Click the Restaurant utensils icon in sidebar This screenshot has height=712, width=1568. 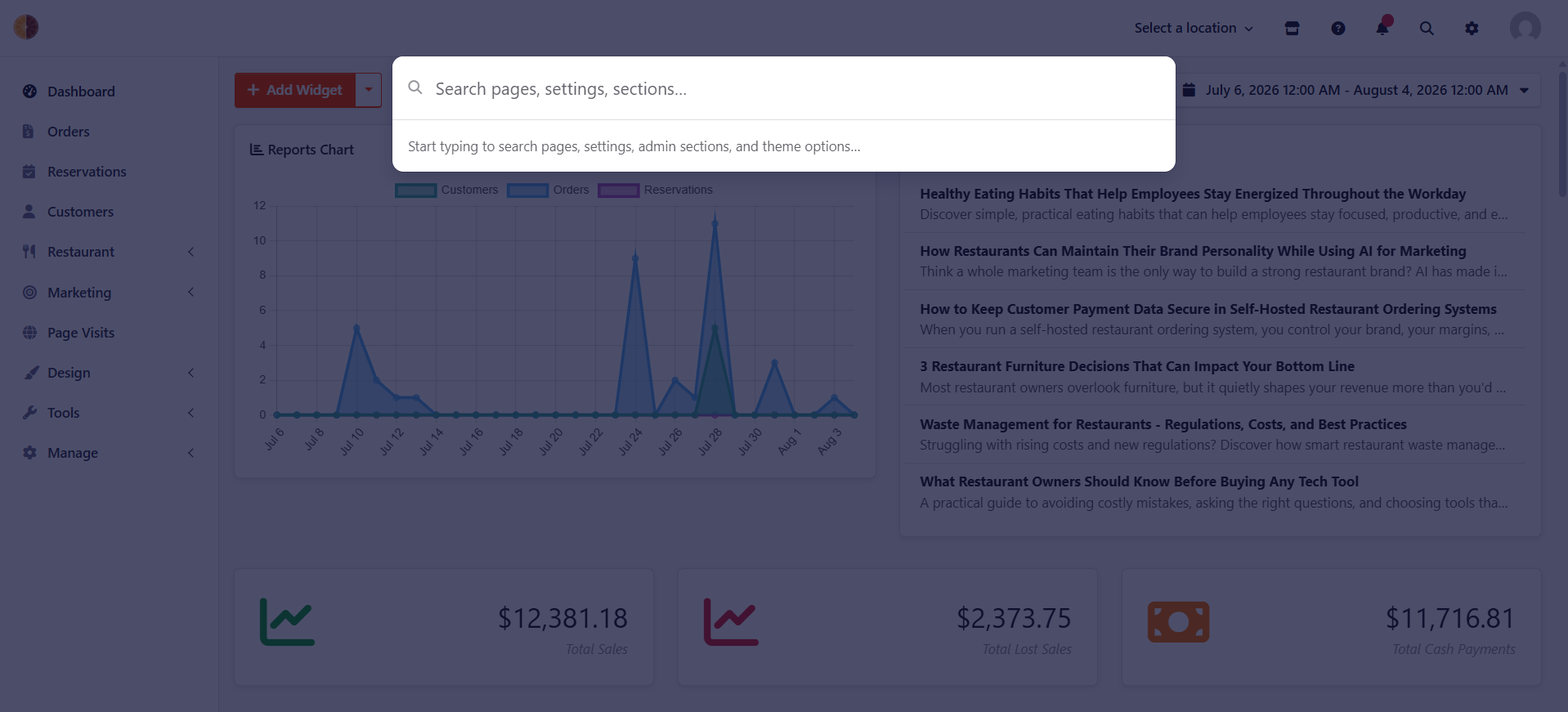(x=29, y=252)
